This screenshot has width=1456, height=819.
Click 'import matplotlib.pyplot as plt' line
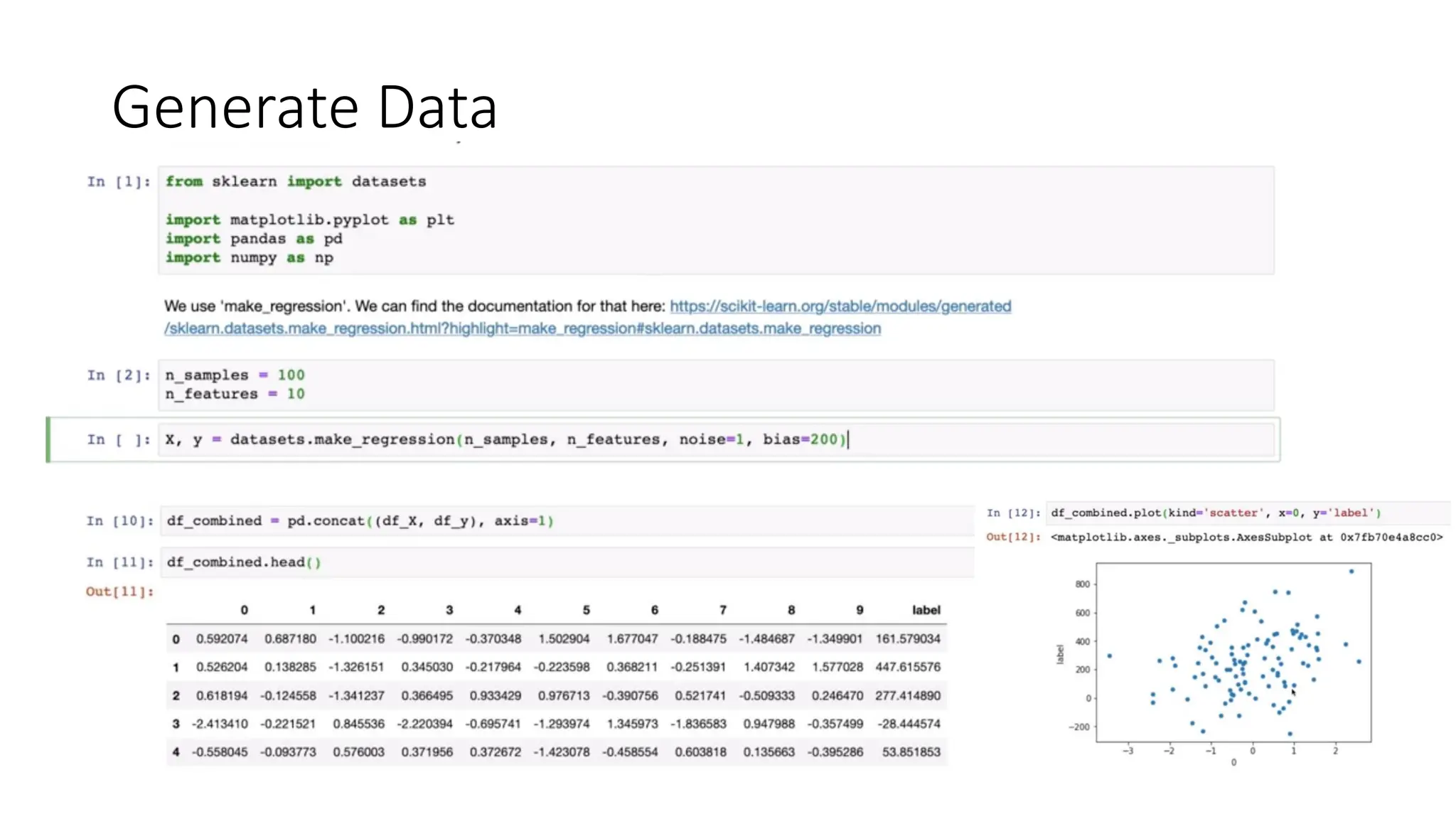[310, 220]
